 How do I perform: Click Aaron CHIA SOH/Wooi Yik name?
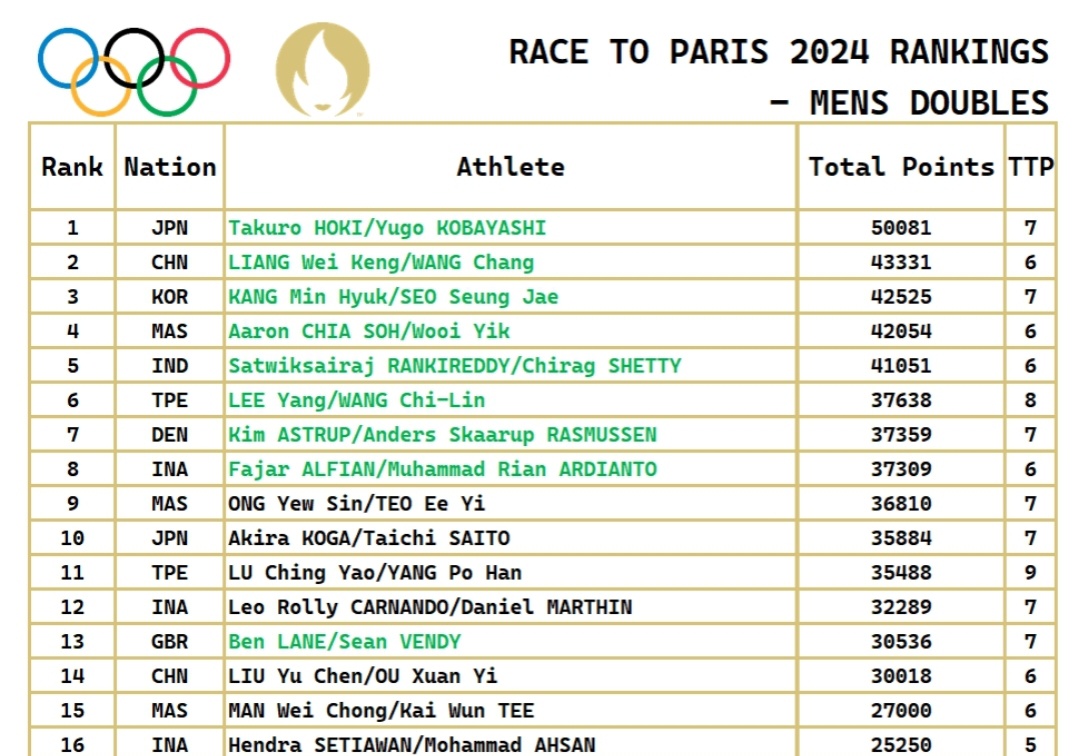369,331
